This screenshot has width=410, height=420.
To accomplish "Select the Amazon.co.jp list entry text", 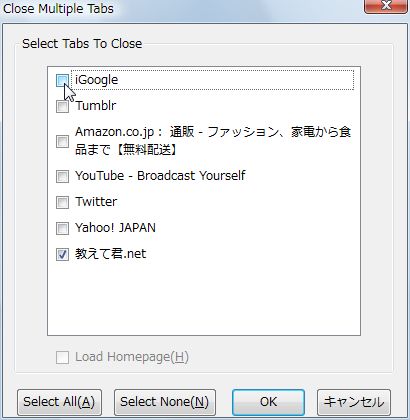I will pos(213,141).
